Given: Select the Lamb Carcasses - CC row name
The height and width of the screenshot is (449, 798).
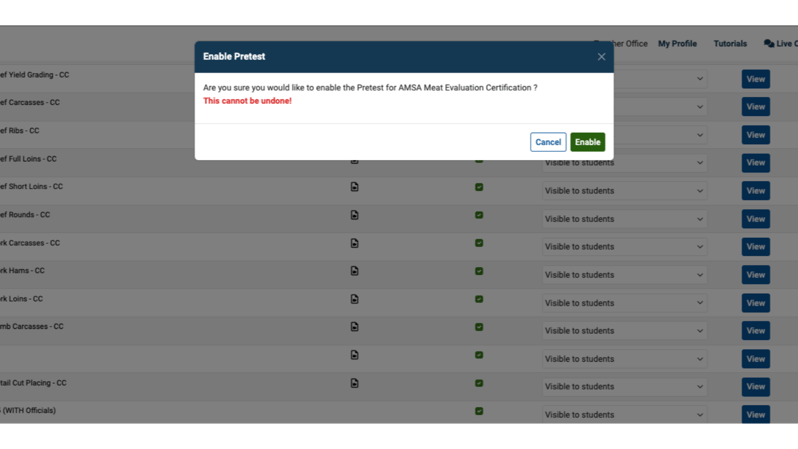Looking at the screenshot, I should (x=32, y=326).
